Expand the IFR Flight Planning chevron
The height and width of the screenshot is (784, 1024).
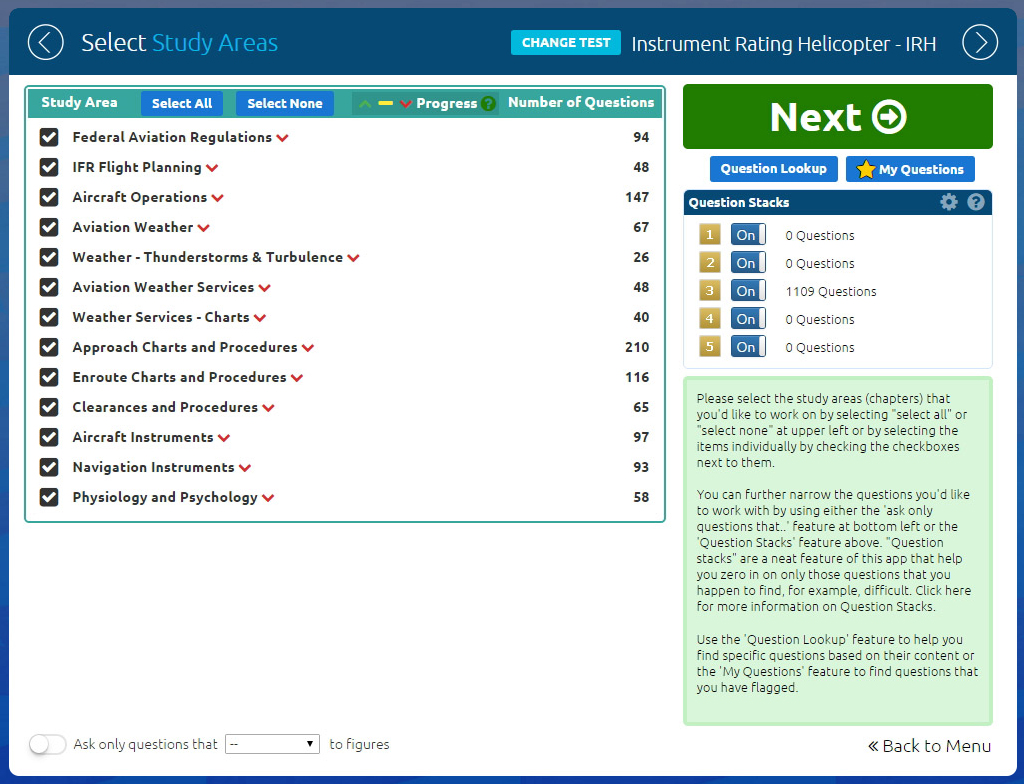coord(212,168)
